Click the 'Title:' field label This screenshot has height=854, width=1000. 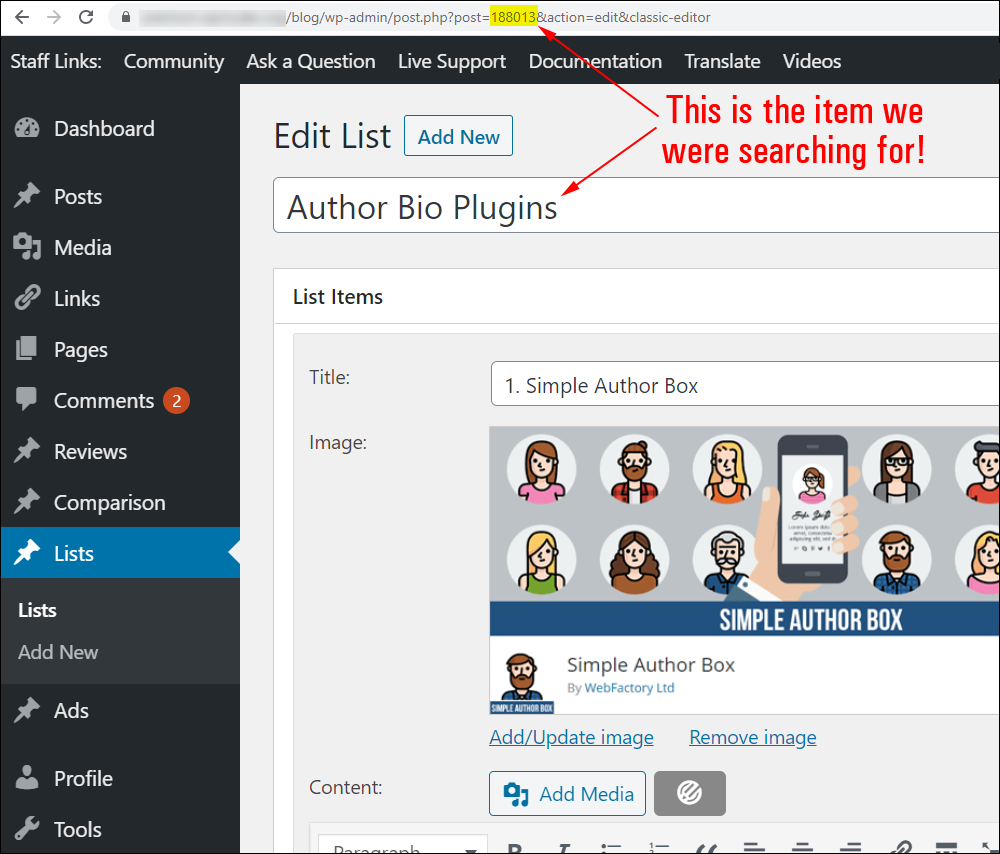[x=330, y=377]
